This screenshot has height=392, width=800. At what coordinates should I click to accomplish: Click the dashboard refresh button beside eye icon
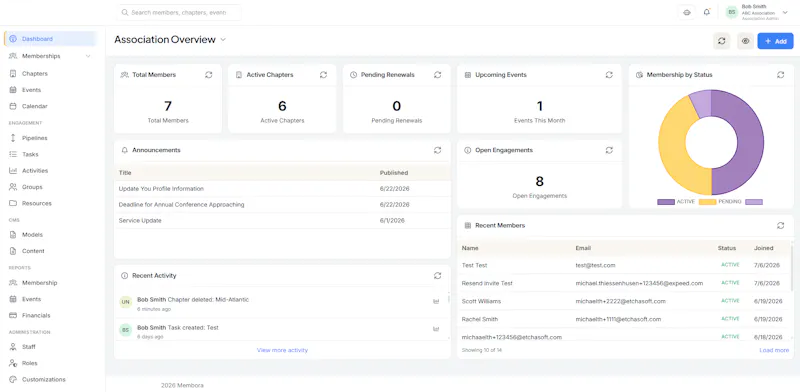[x=721, y=41]
